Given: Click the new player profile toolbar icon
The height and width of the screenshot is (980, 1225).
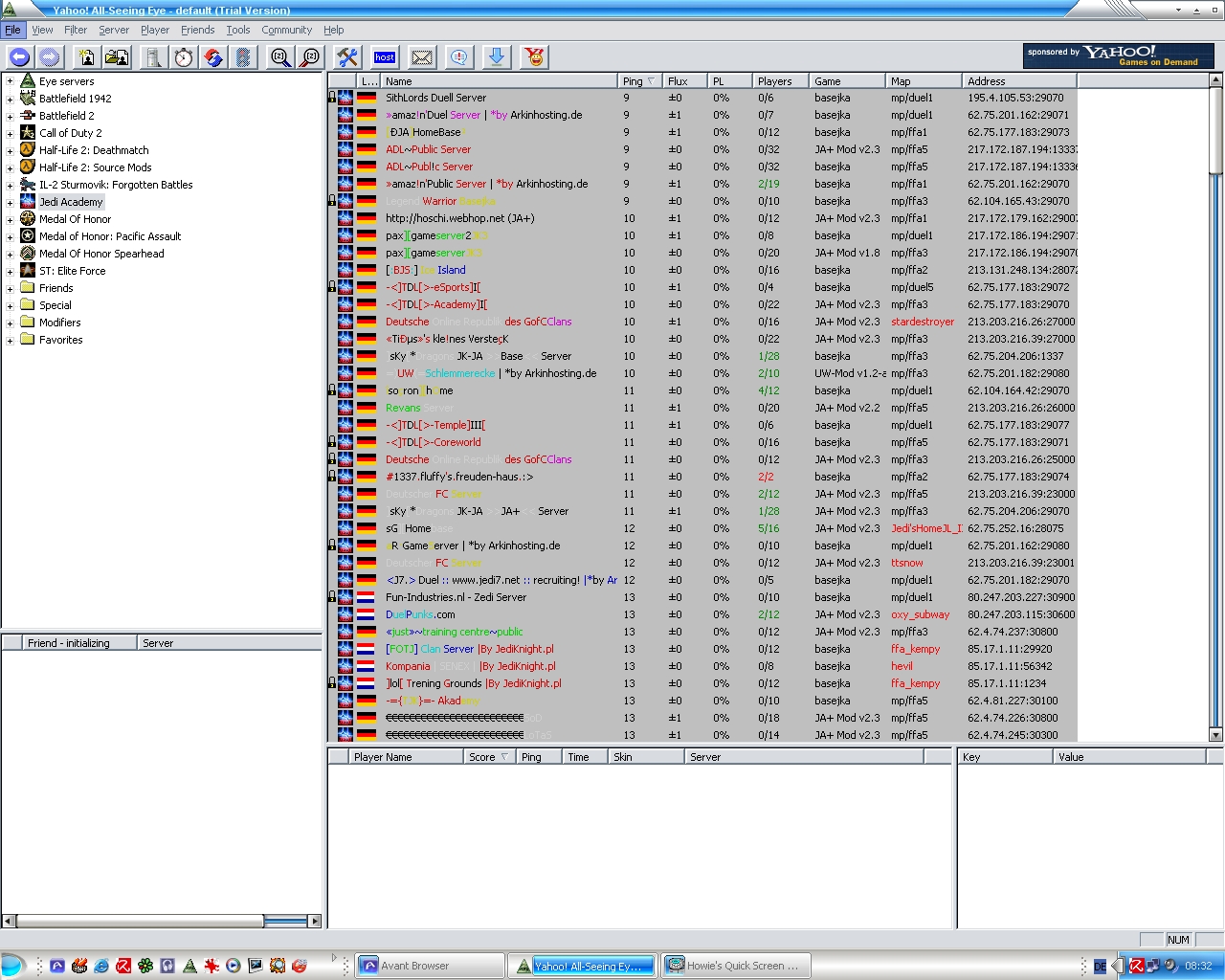Looking at the screenshot, I should pos(86,57).
